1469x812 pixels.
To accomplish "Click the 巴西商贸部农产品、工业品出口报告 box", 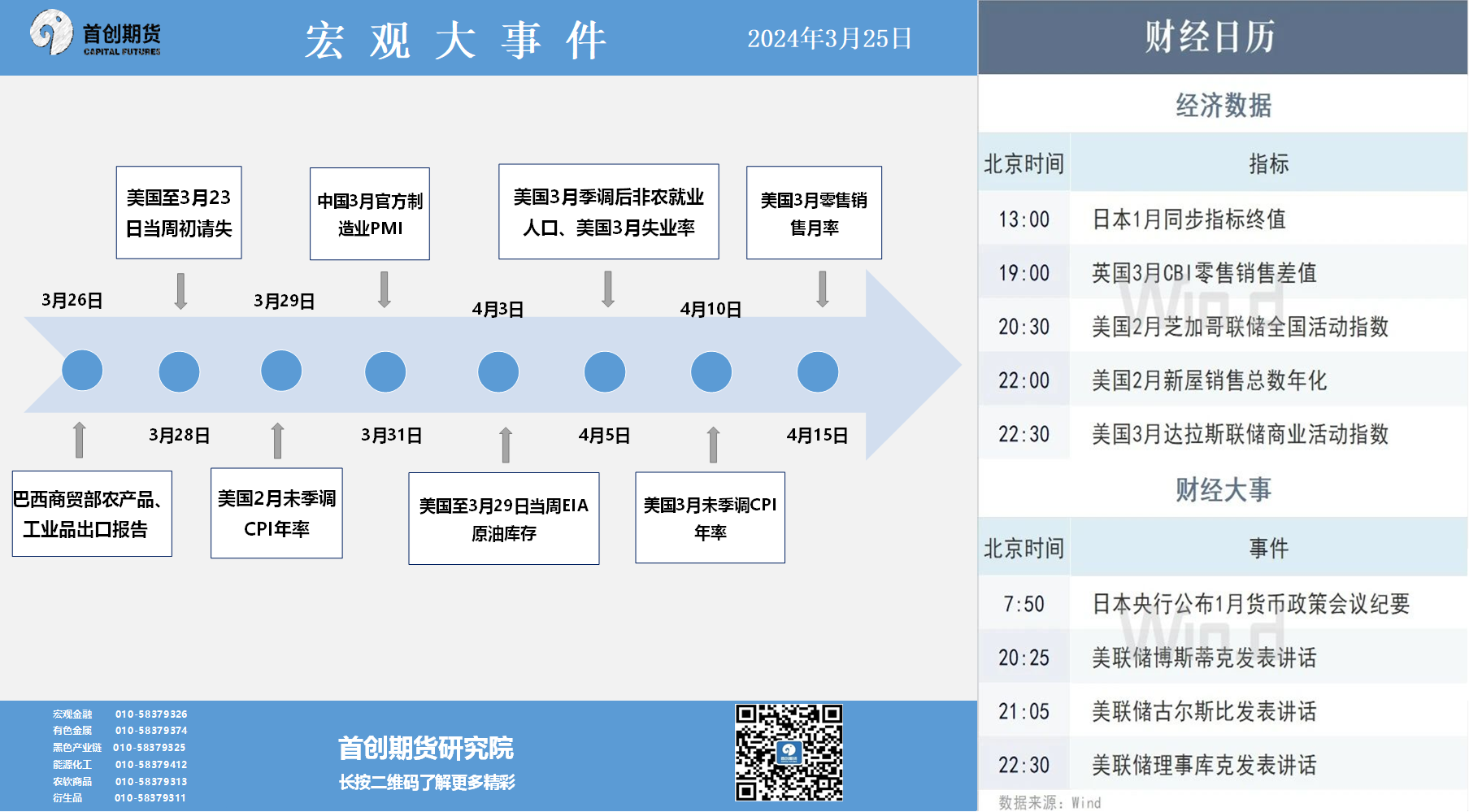I will point(92,514).
